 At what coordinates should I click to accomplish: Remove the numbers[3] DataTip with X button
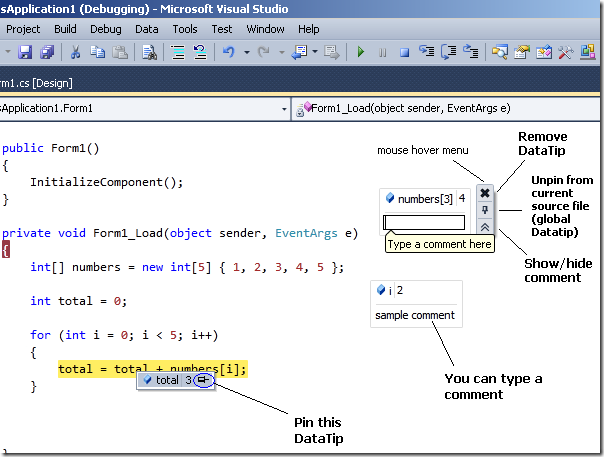485,193
